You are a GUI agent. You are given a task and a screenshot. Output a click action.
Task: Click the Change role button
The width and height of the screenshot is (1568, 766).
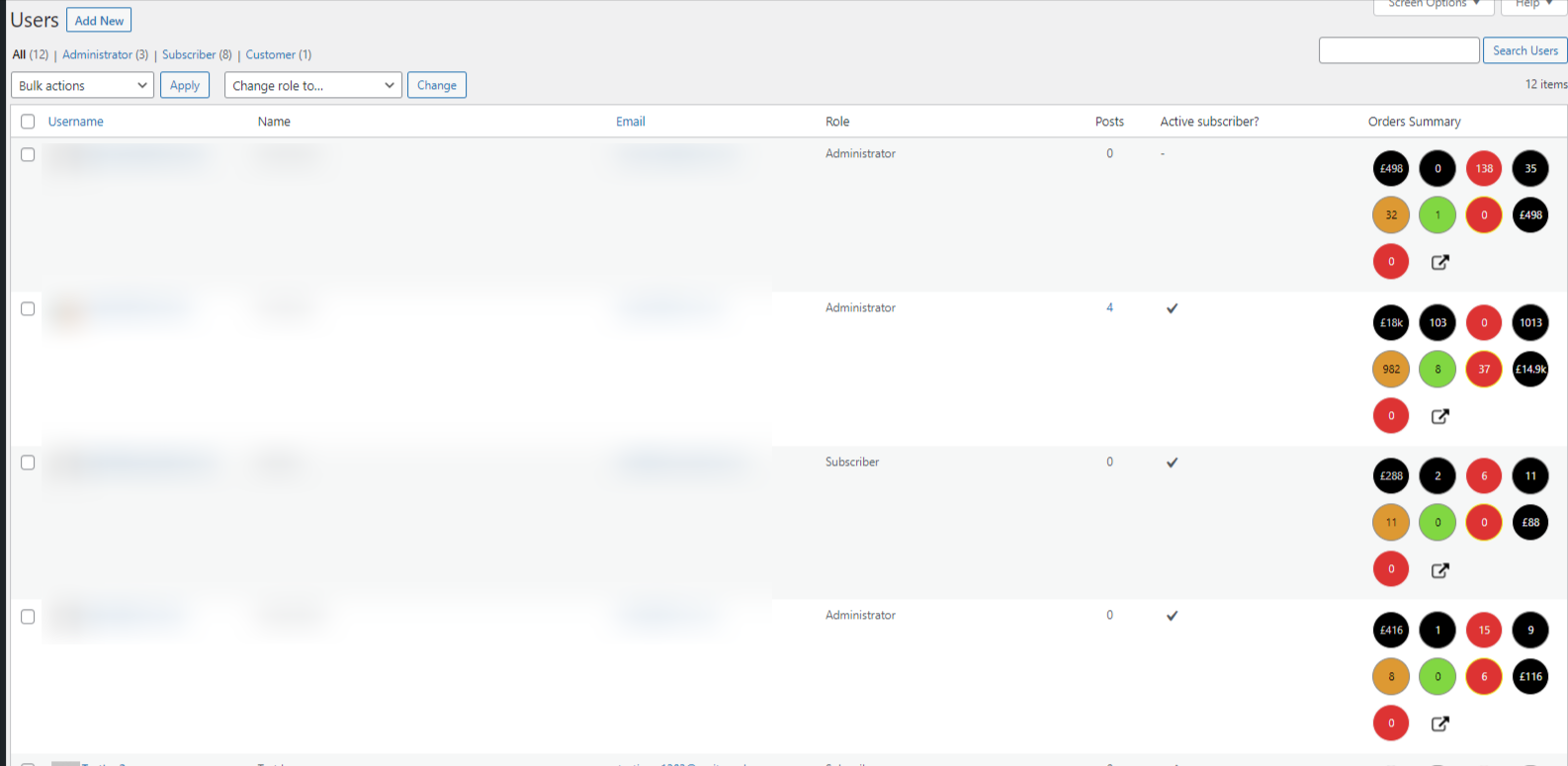coord(437,85)
